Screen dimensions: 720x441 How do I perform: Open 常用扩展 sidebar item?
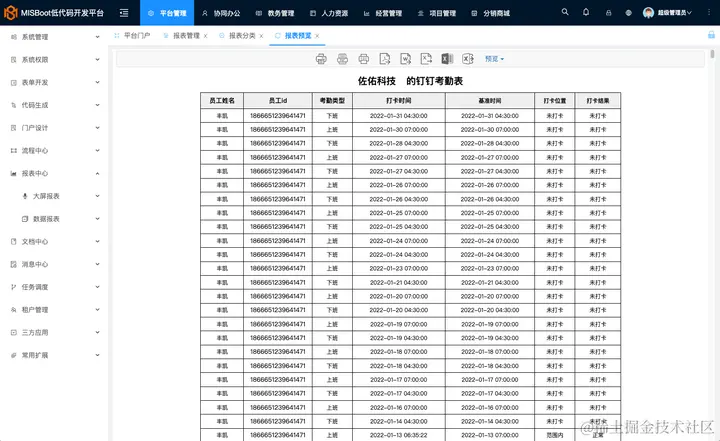(x=55, y=355)
